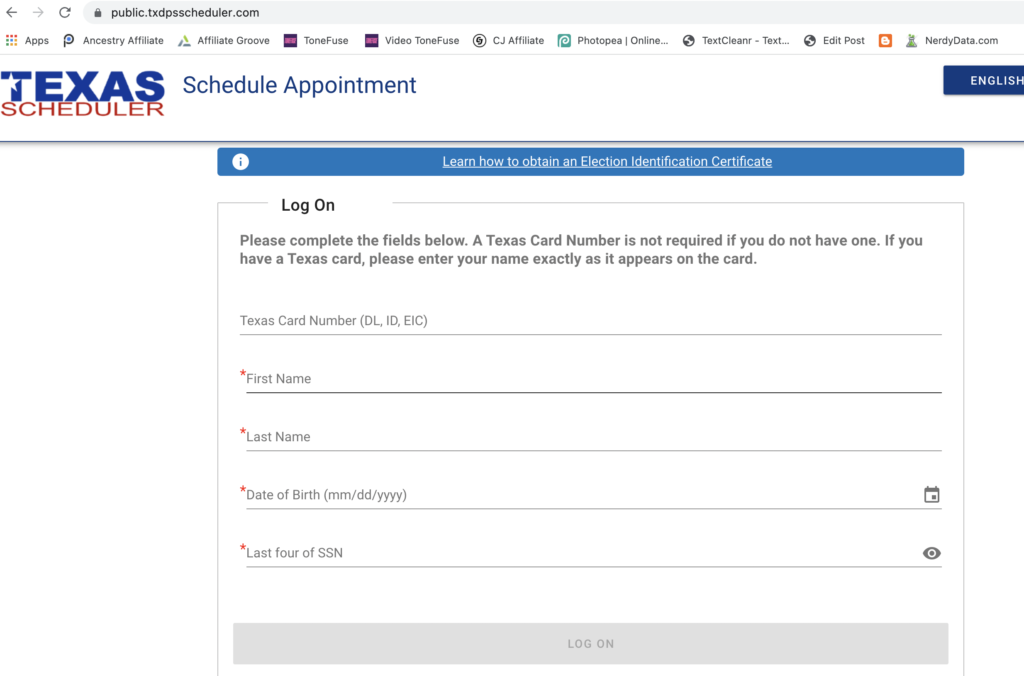This screenshot has width=1024, height=676.
Task: Click the browser address bar URL
Action: point(185,13)
